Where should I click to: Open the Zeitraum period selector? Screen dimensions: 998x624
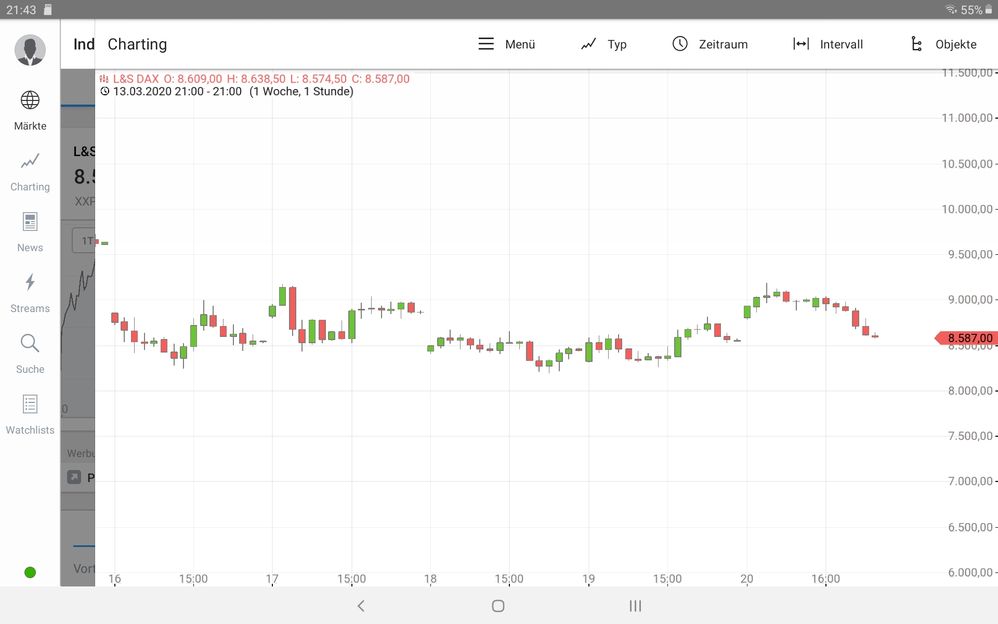pos(681,44)
